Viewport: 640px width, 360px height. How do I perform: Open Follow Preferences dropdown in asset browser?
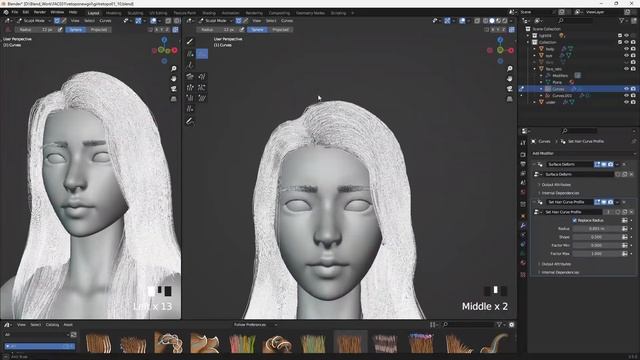click(x=256, y=325)
